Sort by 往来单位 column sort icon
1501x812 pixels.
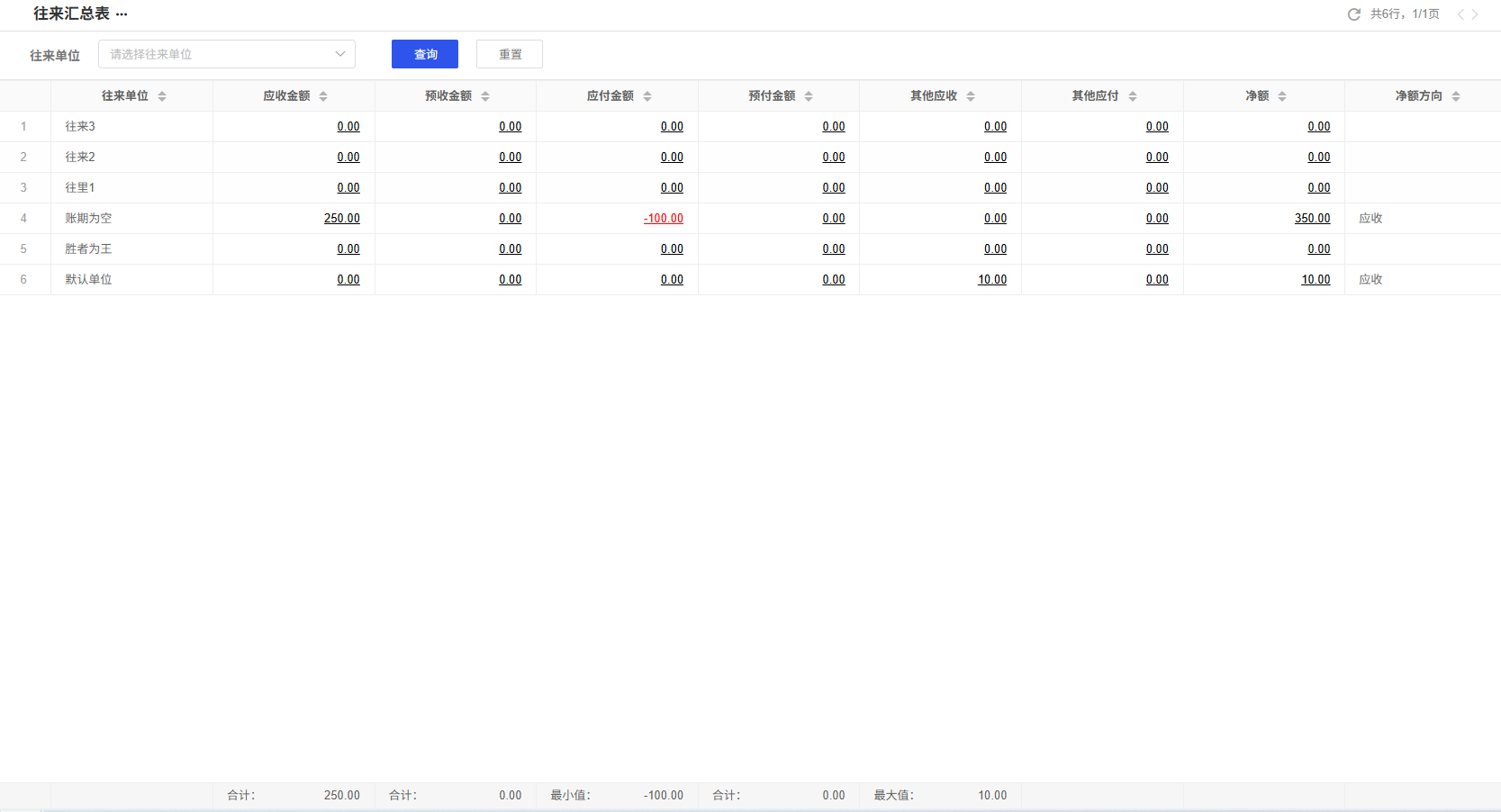[x=162, y=96]
